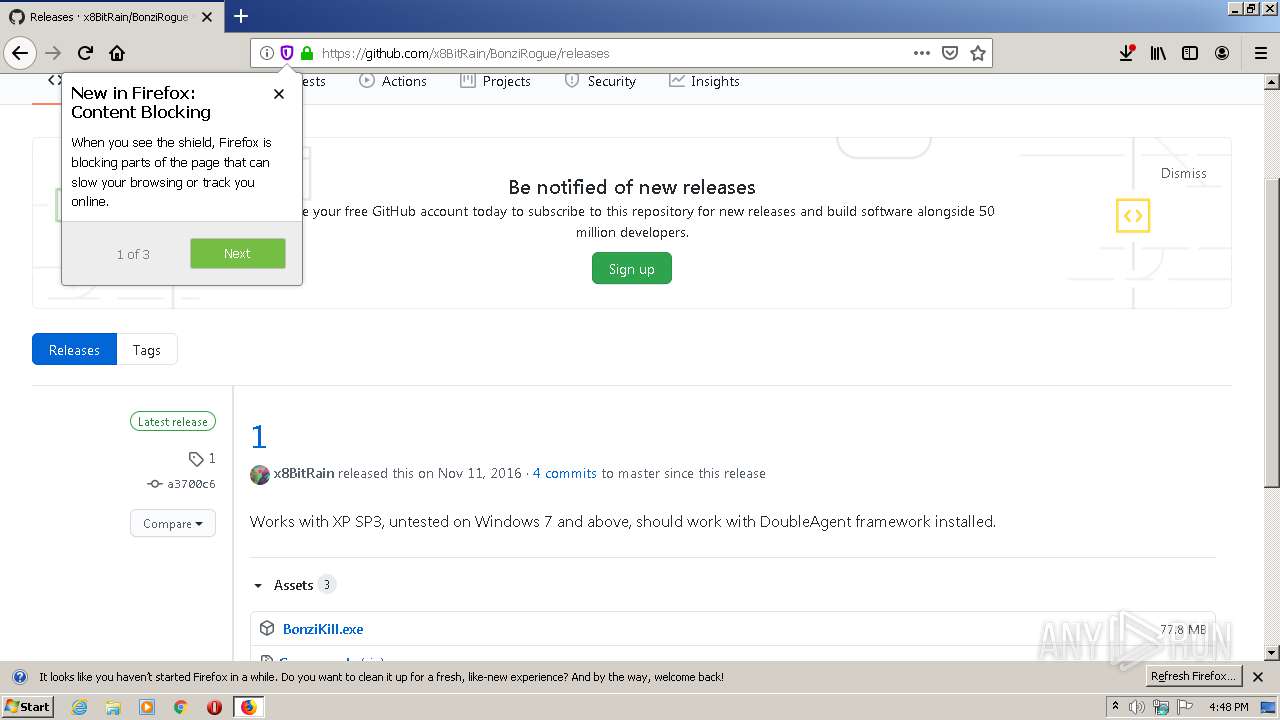1280x720 pixels.
Task: Open Windows Explorer folder on taskbar
Action: click(x=113, y=707)
